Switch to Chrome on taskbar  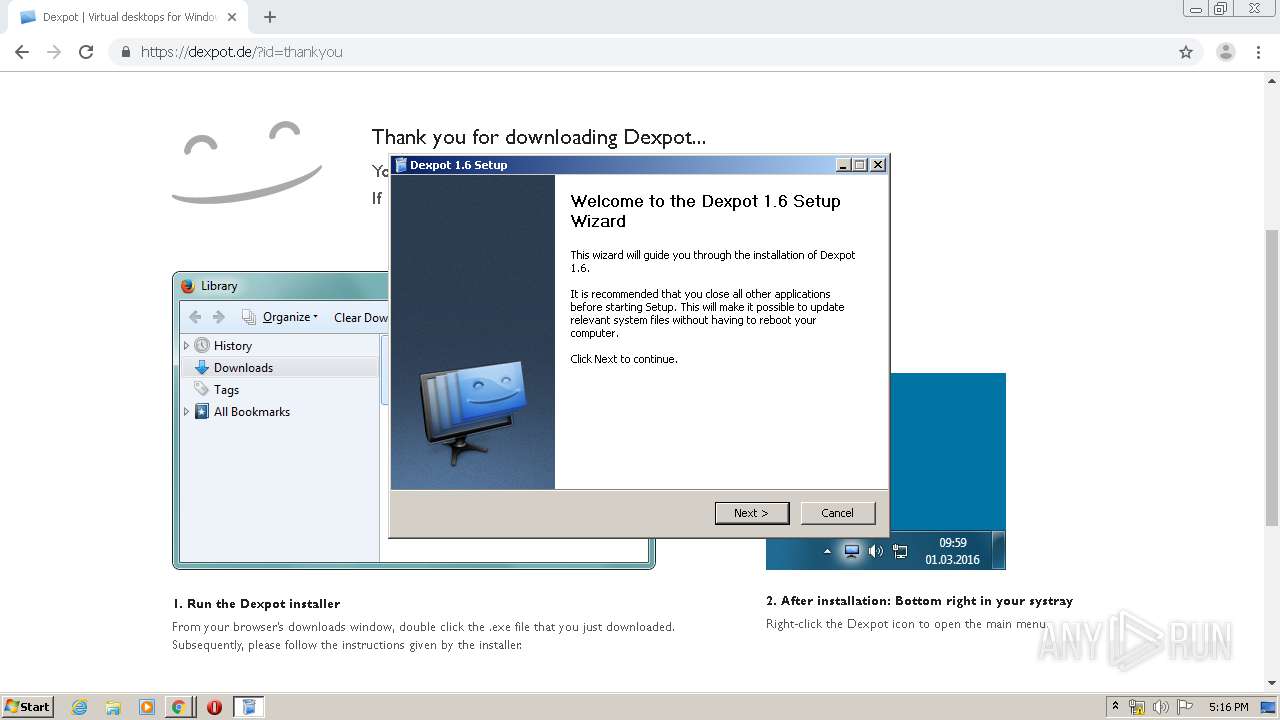tap(178, 707)
